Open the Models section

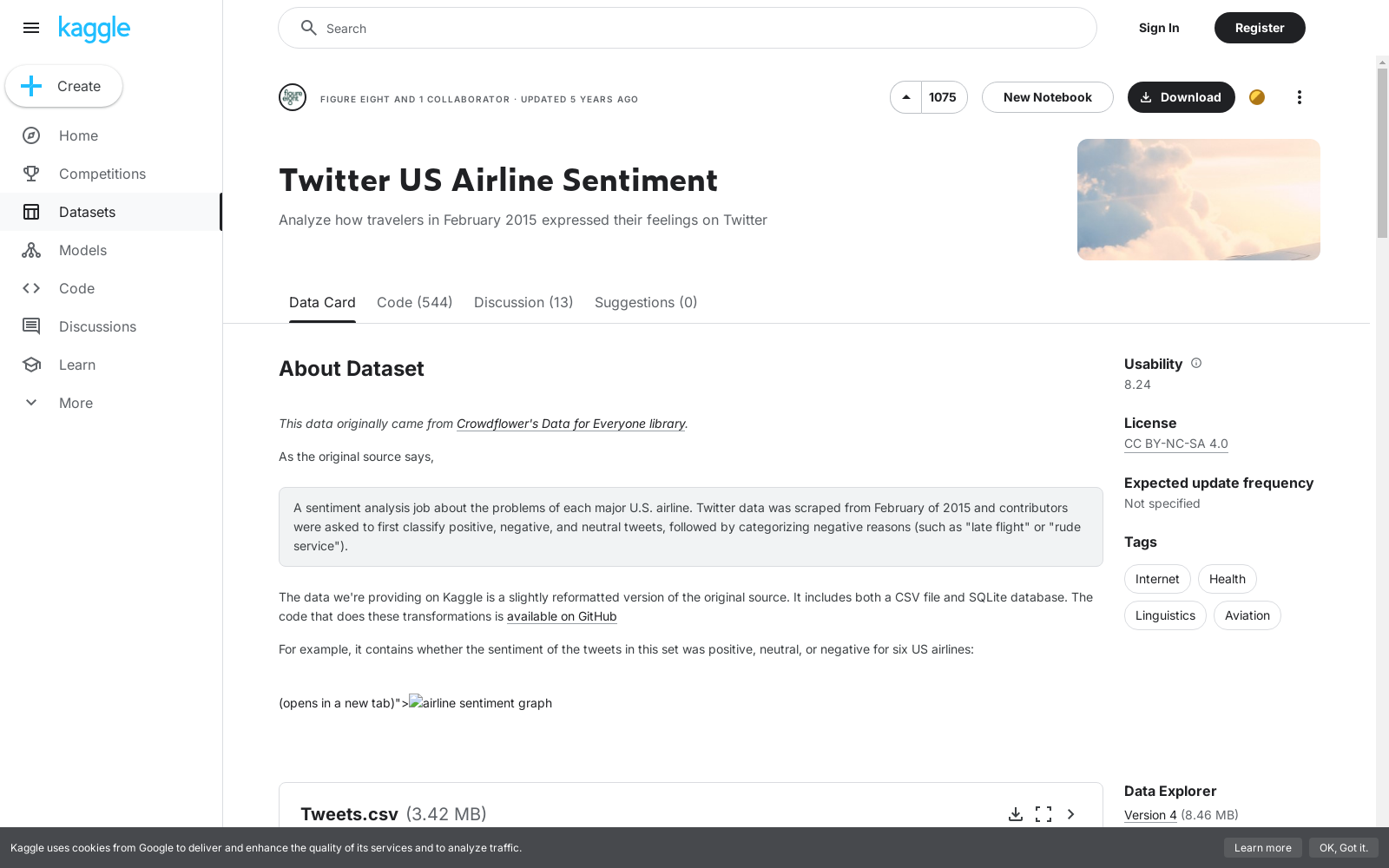[82, 250]
